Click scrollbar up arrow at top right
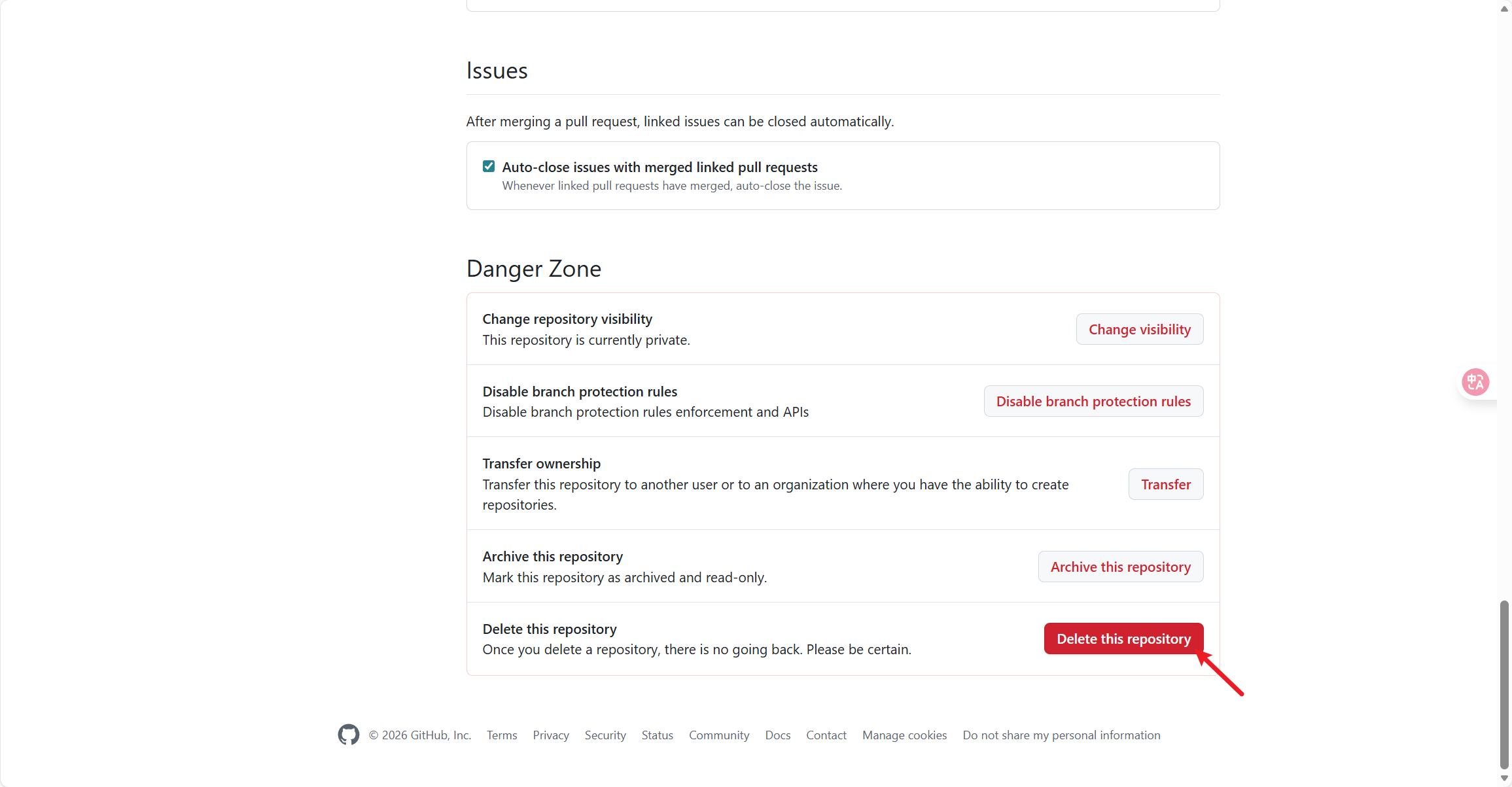Viewport: 1512px width, 787px height. click(1504, 9)
